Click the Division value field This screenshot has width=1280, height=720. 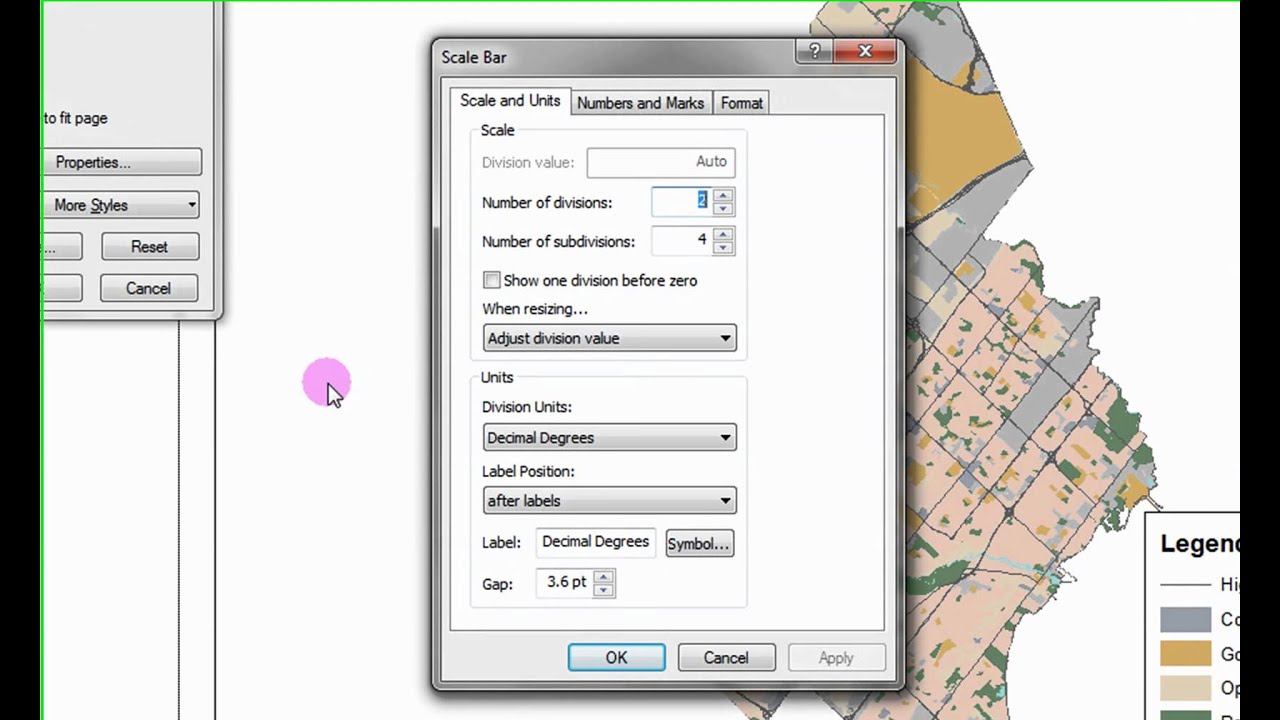(661, 162)
